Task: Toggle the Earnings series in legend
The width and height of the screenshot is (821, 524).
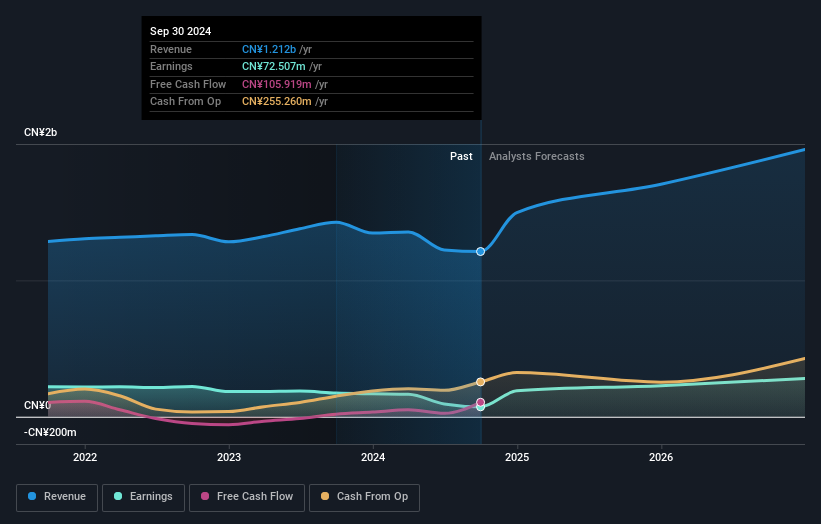Action: tap(144, 497)
